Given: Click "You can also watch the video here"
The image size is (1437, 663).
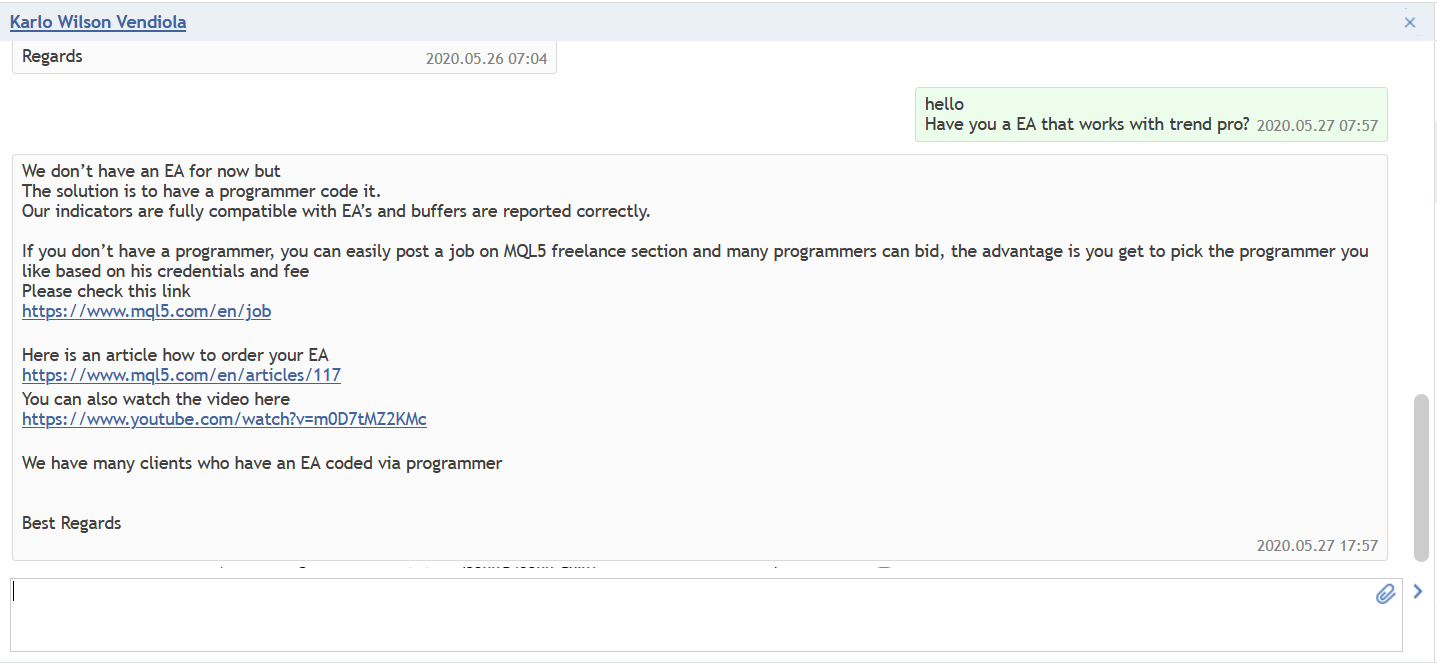Looking at the screenshot, I should pyautogui.click(x=155, y=399).
